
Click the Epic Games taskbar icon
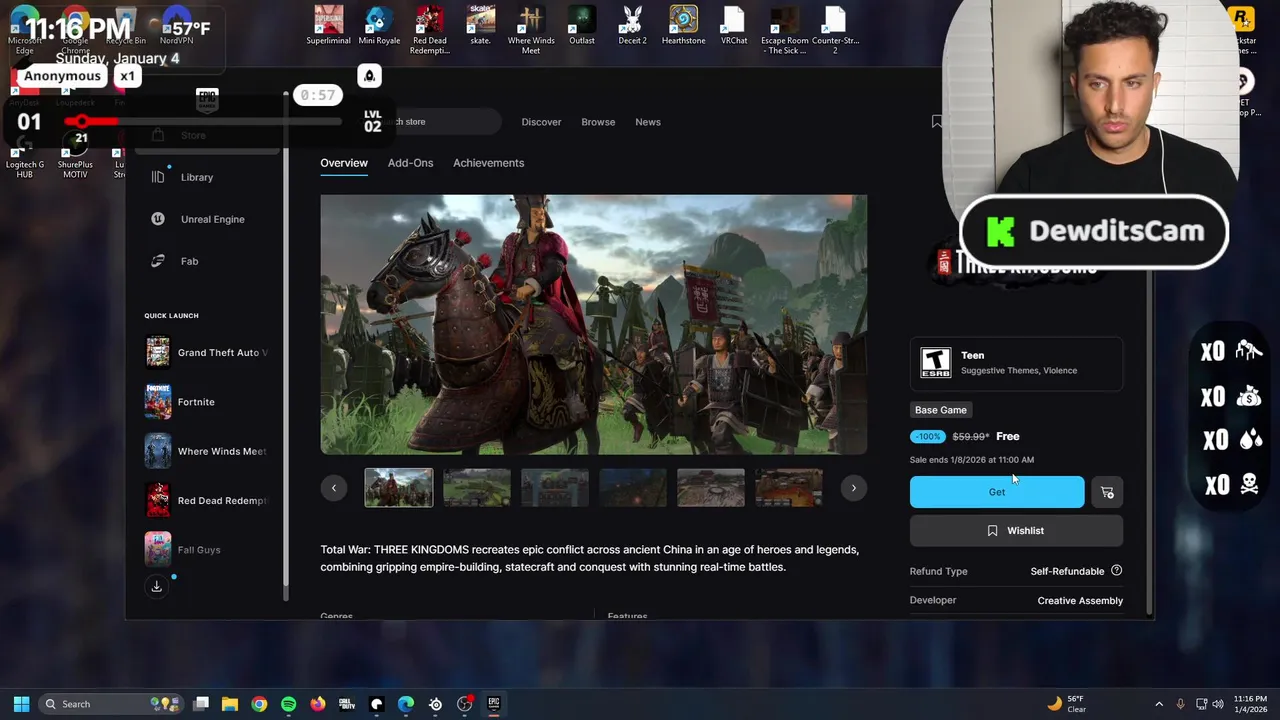click(493, 704)
